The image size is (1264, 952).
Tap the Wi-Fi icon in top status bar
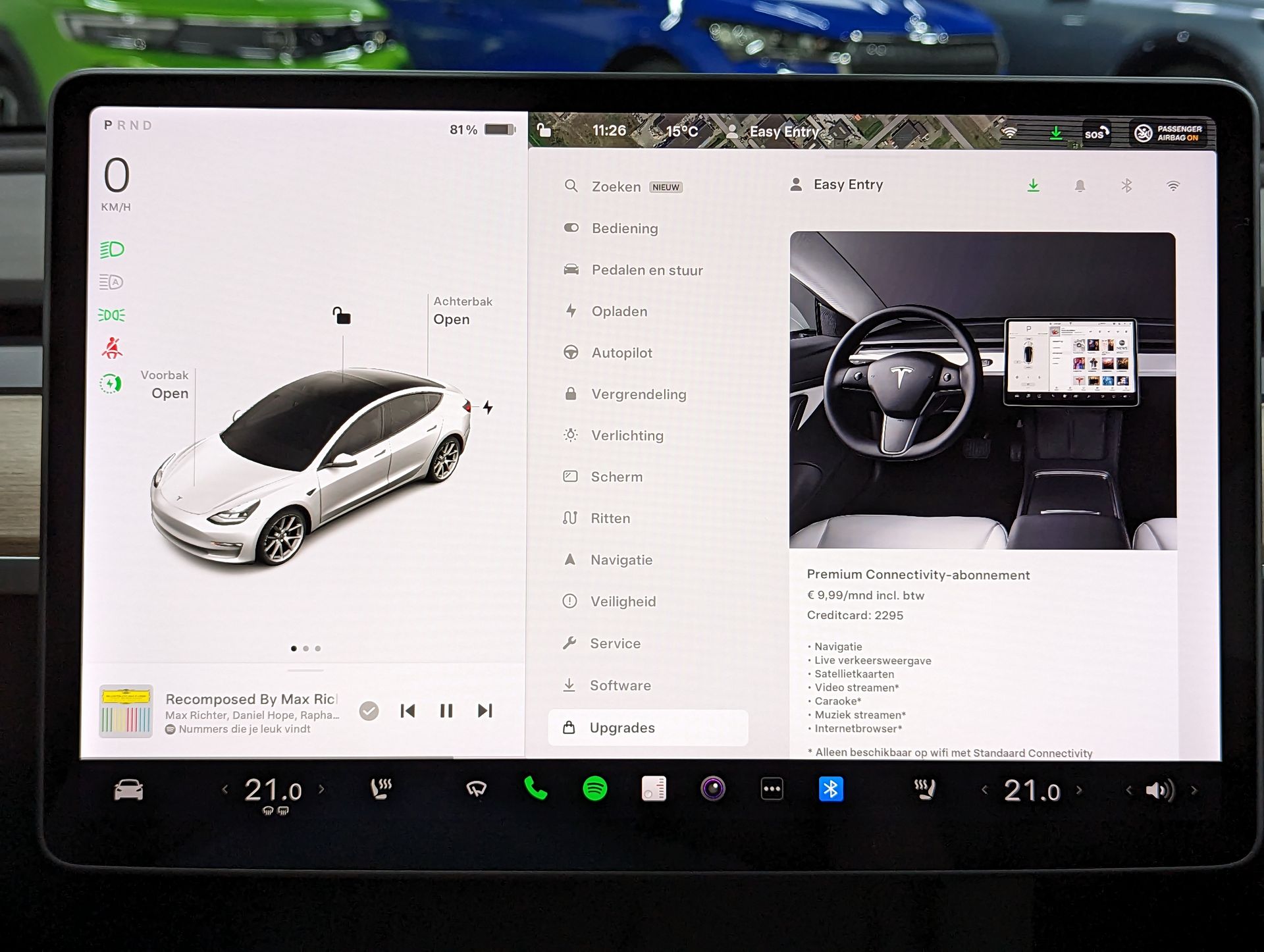(1009, 132)
